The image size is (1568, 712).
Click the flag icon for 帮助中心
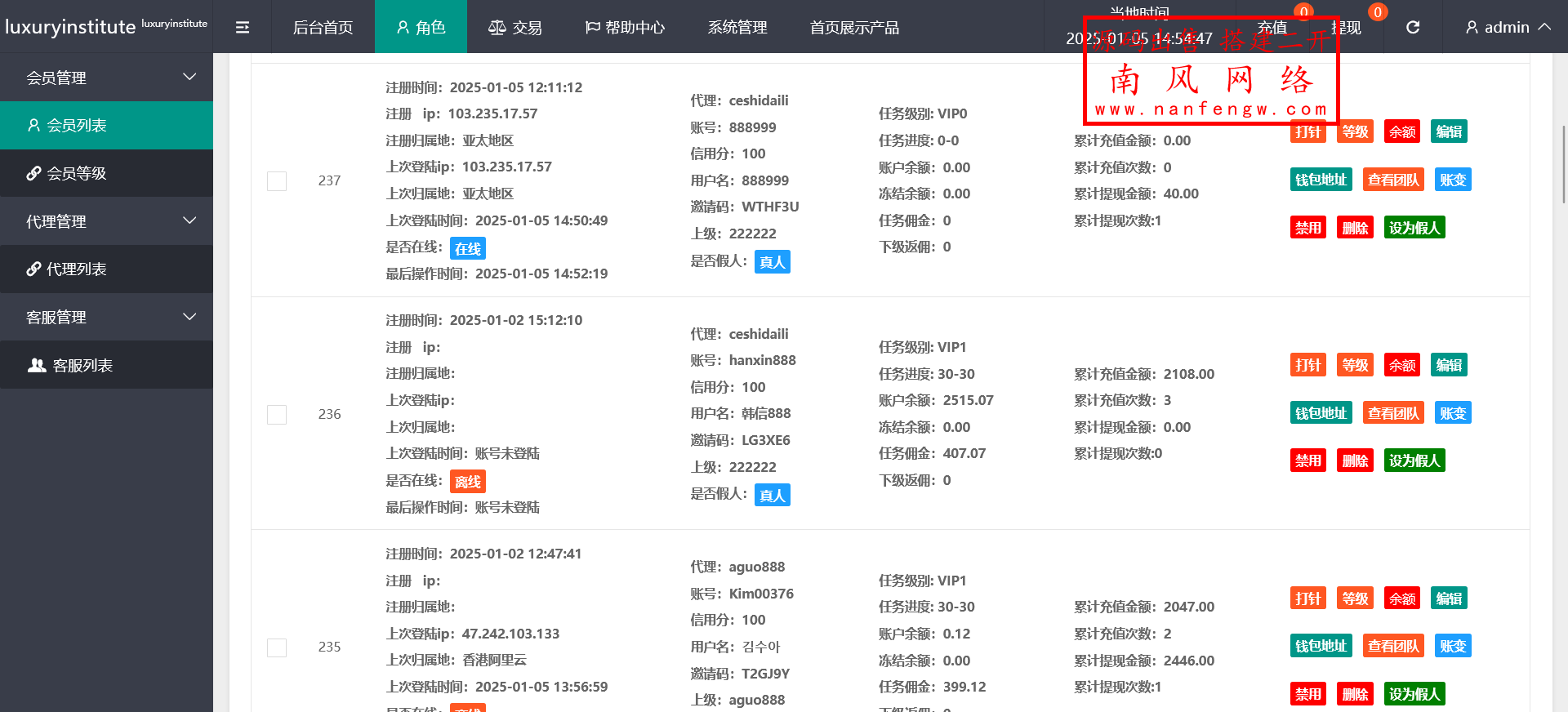[593, 28]
